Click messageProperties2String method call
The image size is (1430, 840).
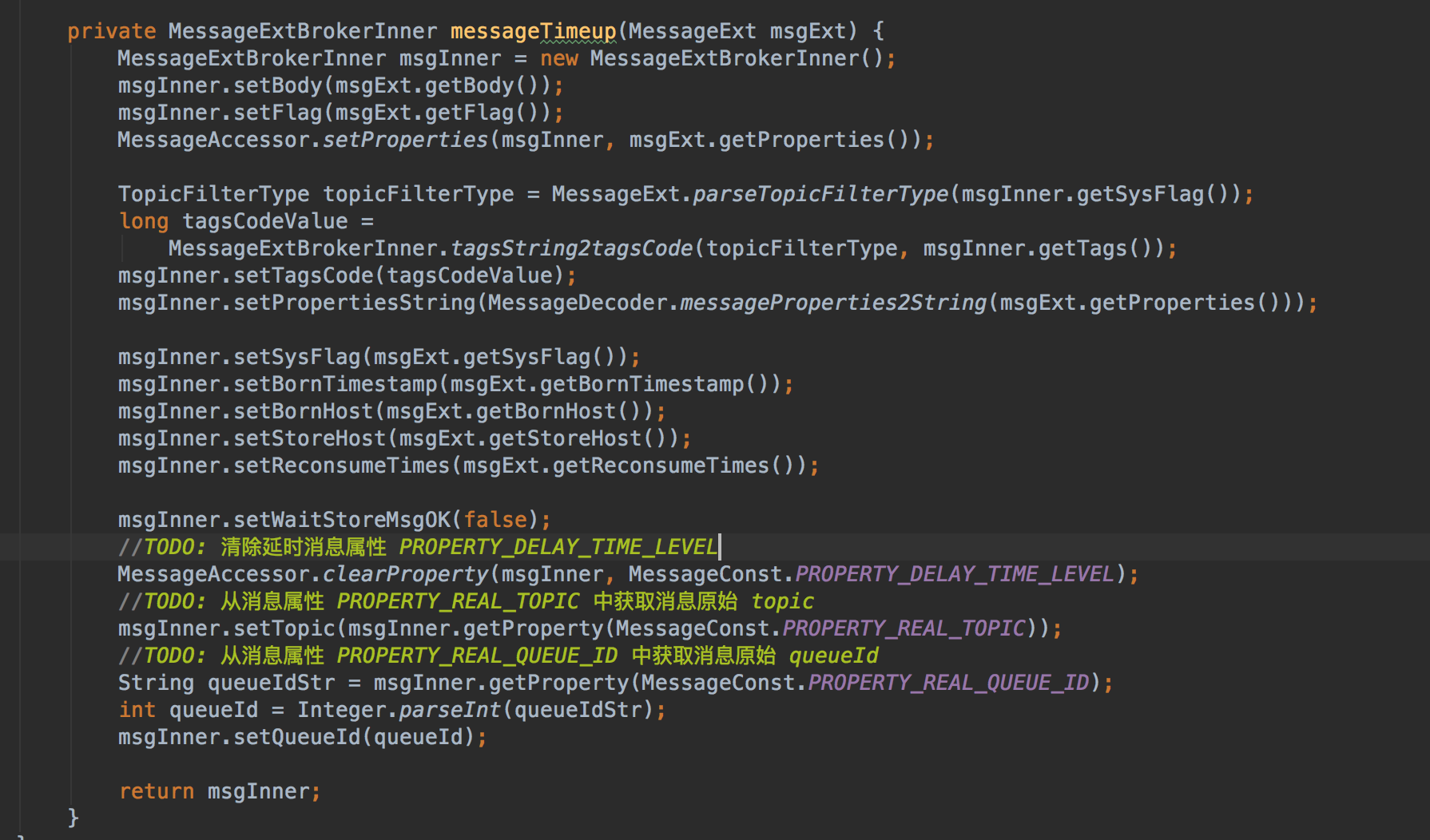click(x=833, y=303)
